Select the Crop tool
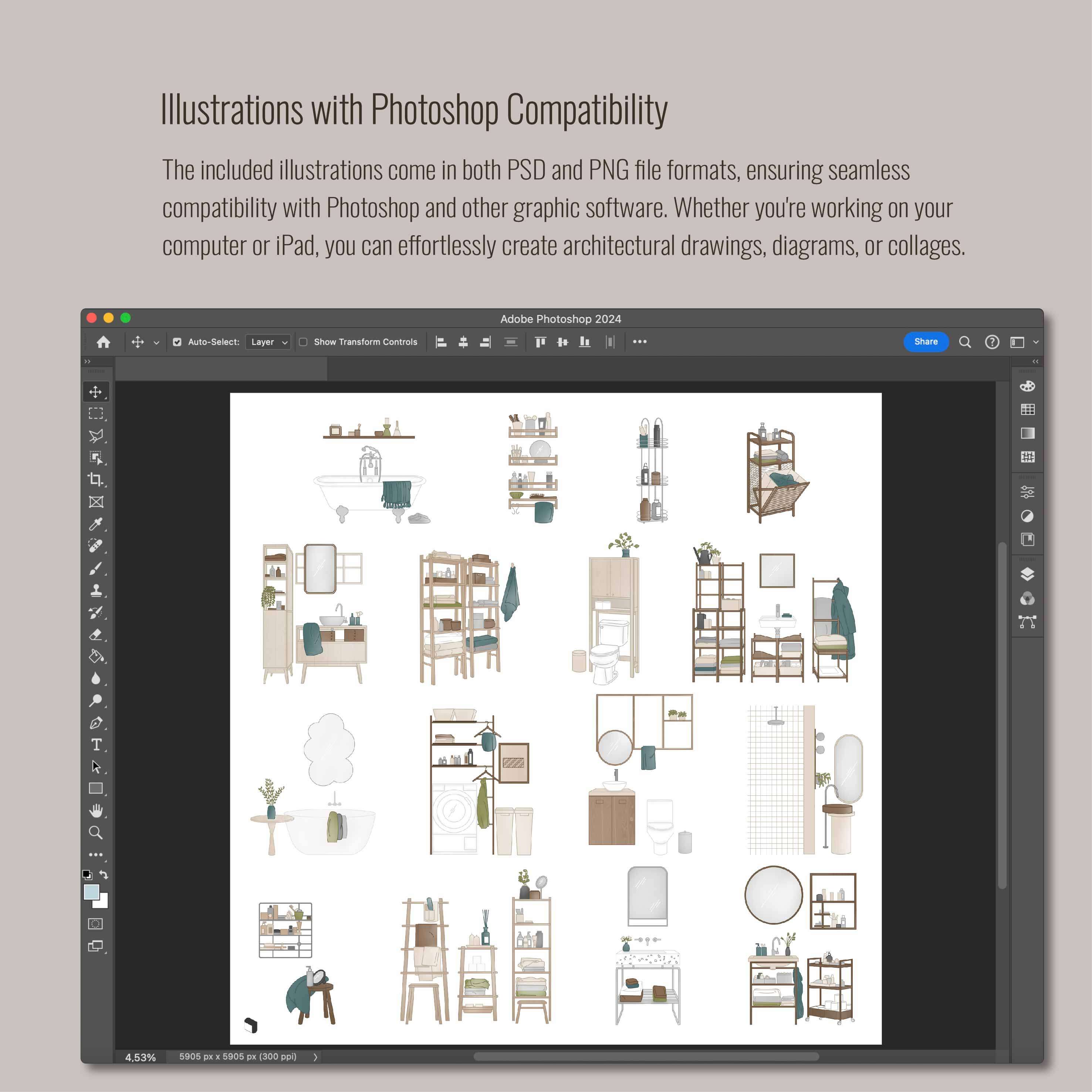 click(95, 480)
